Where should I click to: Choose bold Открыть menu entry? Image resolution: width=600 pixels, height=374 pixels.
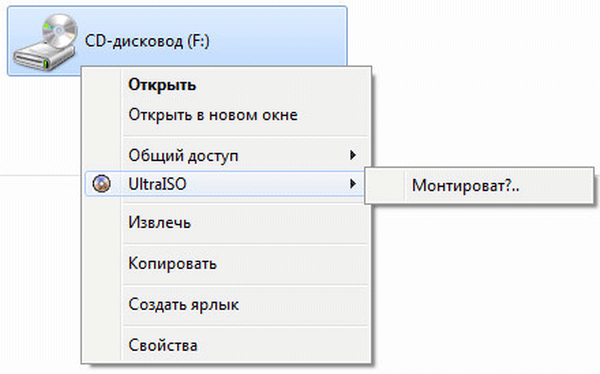162,85
